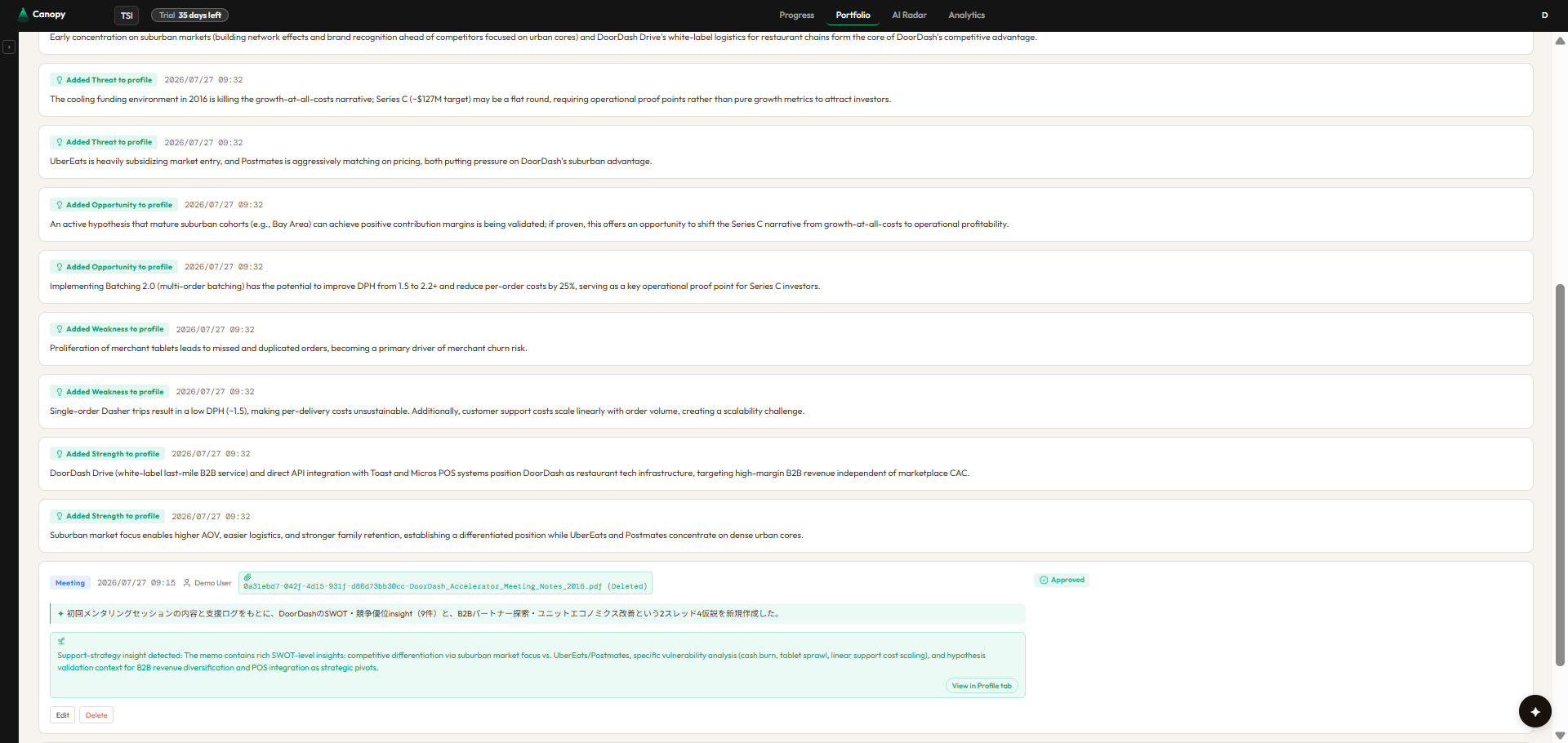Click the timestamp on the suburban-focus Strength card
Image resolution: width=1568 pixels, height=743 pixels.
(211, 517)
